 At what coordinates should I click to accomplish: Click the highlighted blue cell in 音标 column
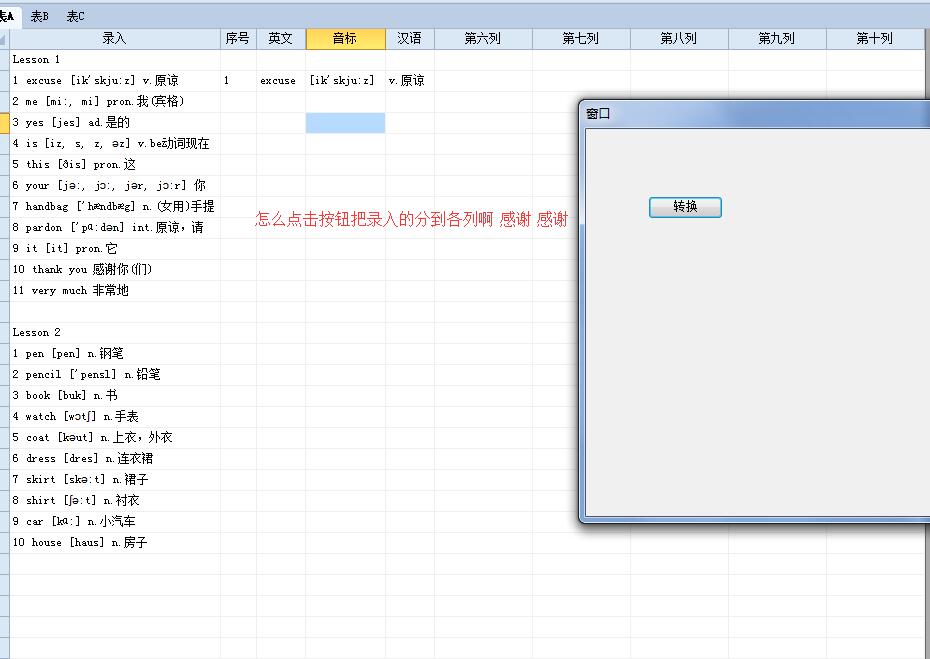tap(345, 123)
